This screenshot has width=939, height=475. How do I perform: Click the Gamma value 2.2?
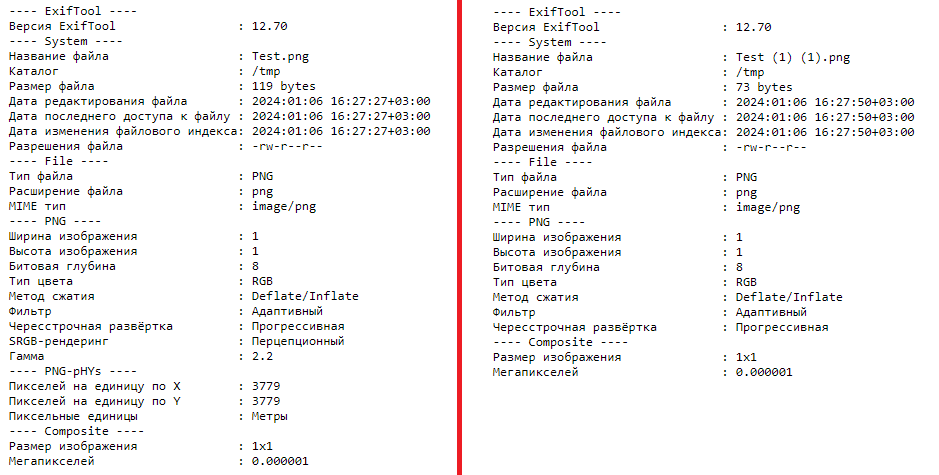tap(262, 356)
